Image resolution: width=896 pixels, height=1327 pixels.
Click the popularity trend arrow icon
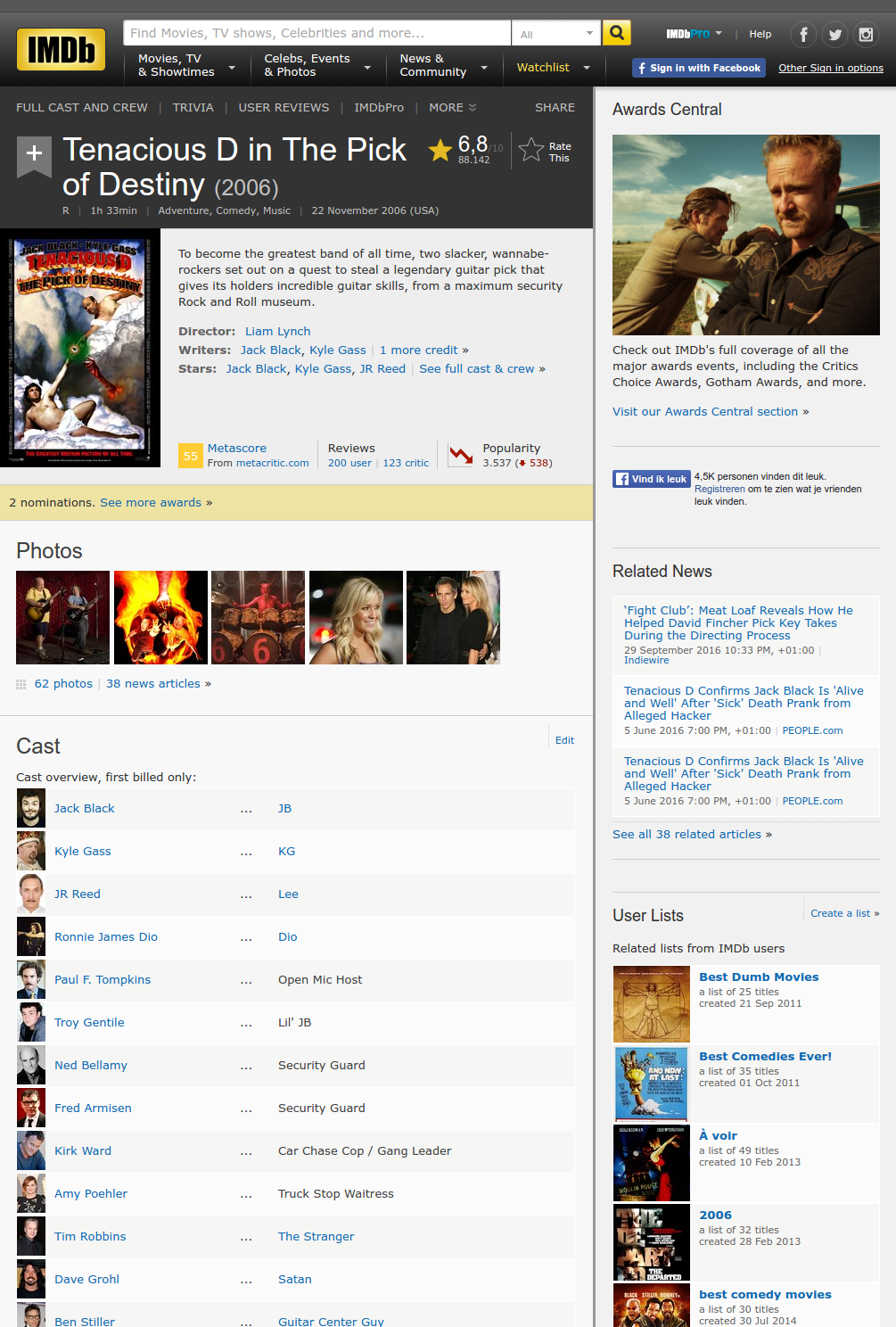[x=461, y=456]
